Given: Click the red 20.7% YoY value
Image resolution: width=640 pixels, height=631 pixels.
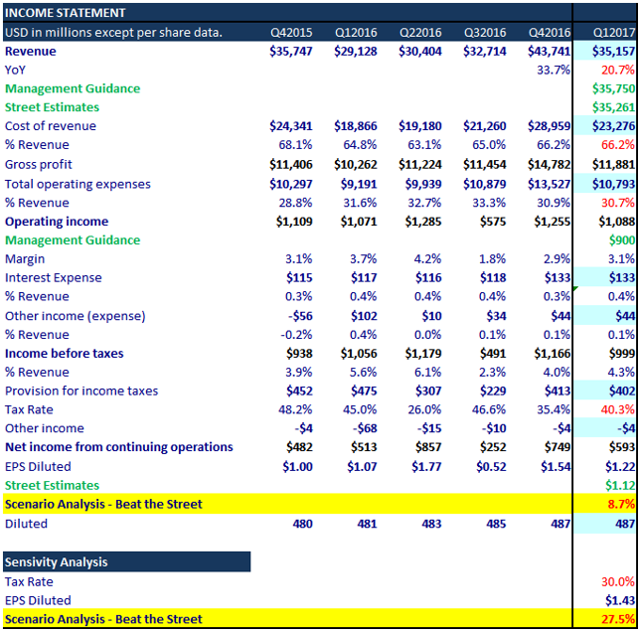Looking at the screenshot, I should coord(617,70).
